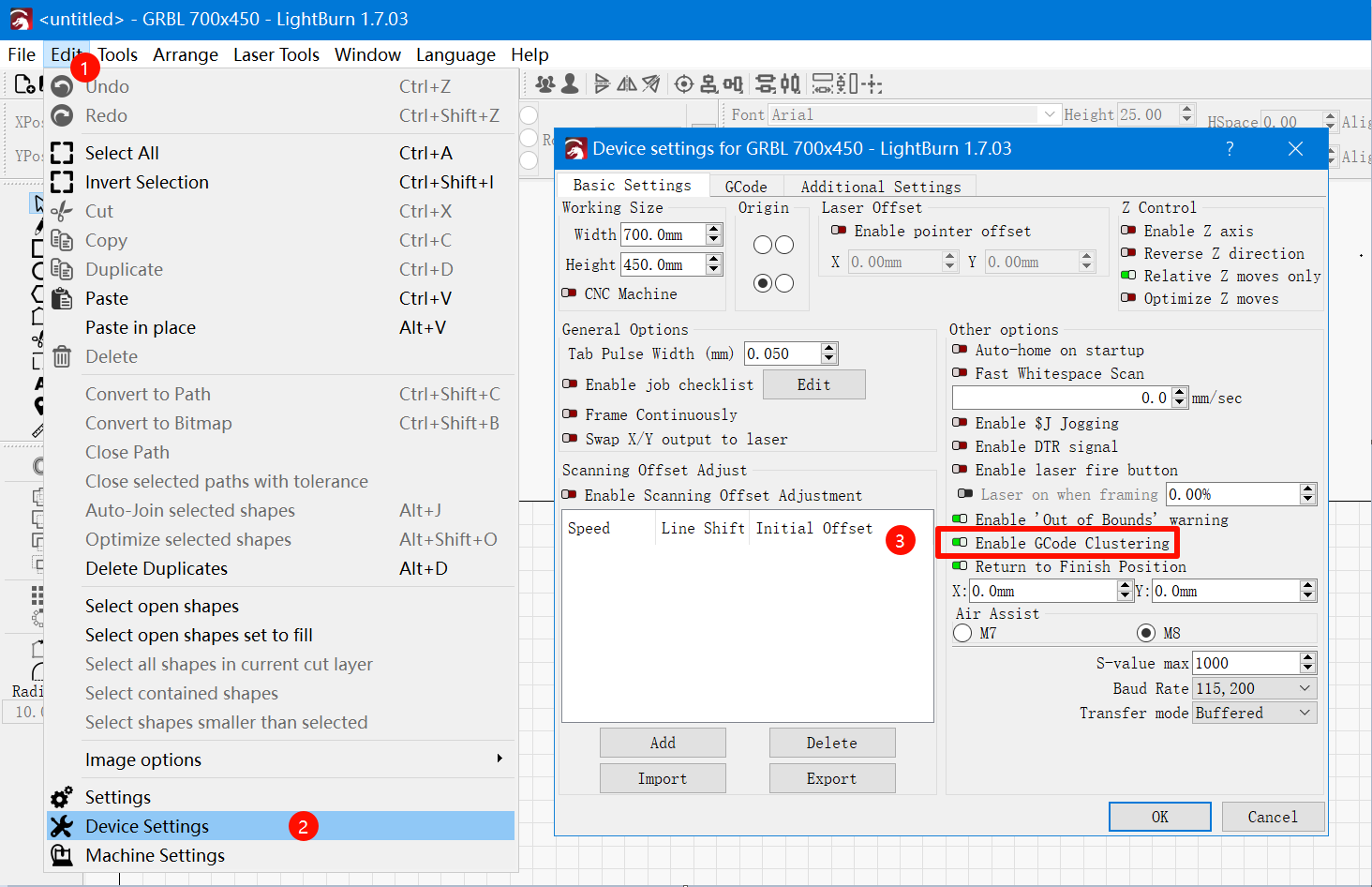The width and height of the screenshot is (1372, 887).
Task: Click the scissors Cut icon in menu
Action: pyautogui.click(x=62, y=211)
